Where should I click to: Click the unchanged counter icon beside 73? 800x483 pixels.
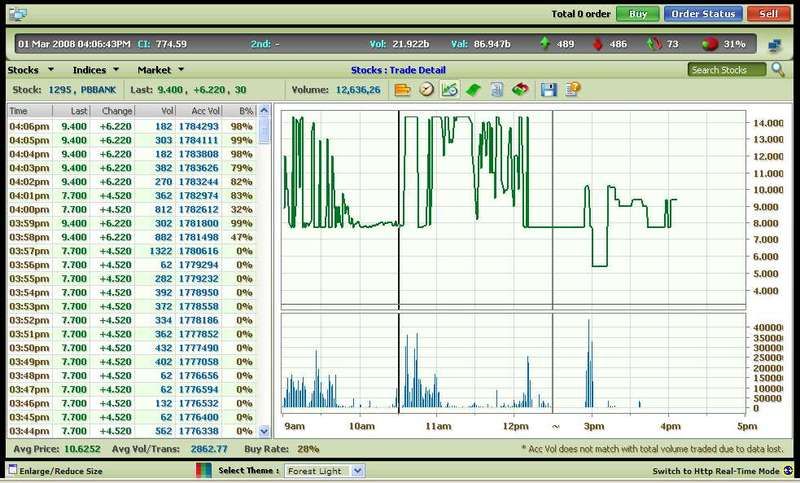point(655,44)
